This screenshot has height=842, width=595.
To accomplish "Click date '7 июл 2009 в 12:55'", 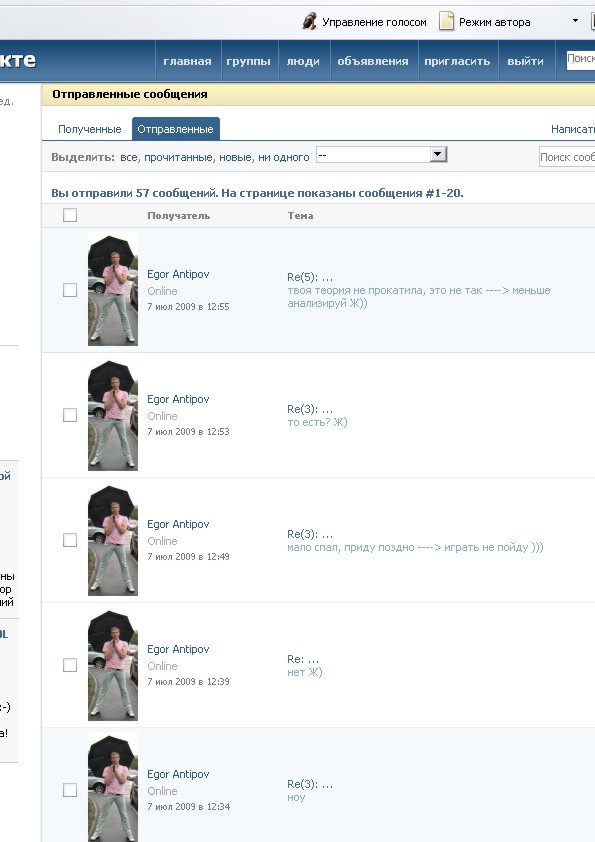I will tap(188, 307).
